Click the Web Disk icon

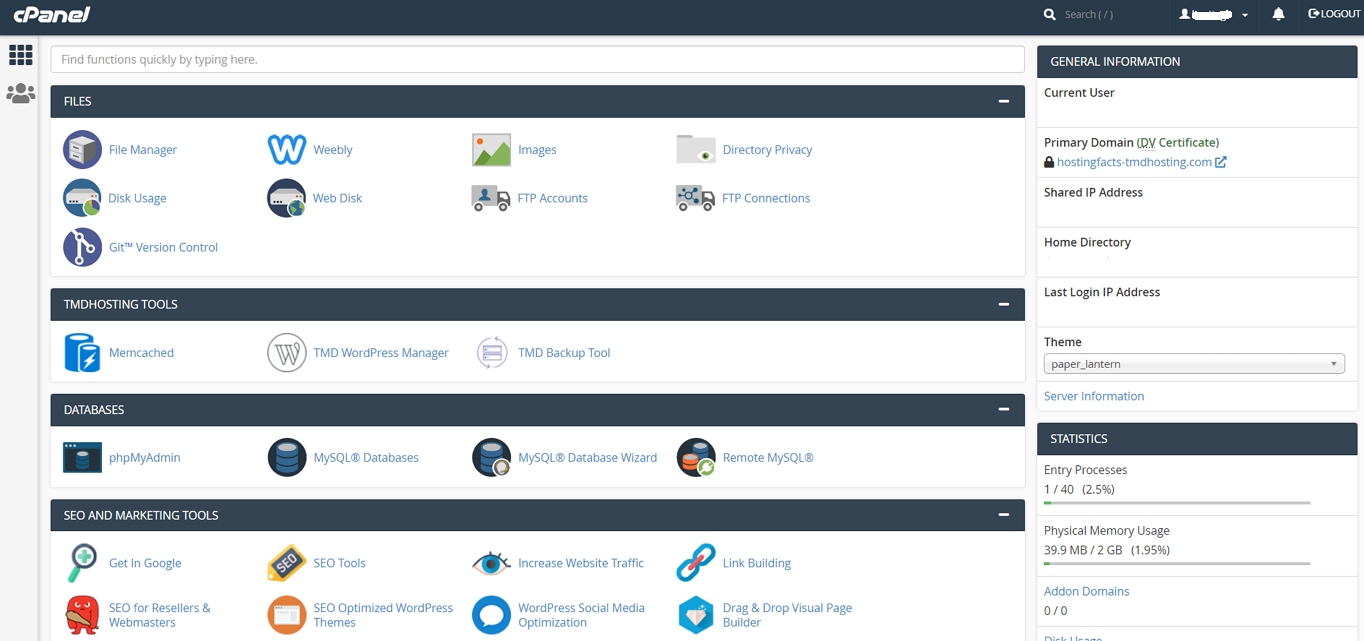tap(287, 198)
